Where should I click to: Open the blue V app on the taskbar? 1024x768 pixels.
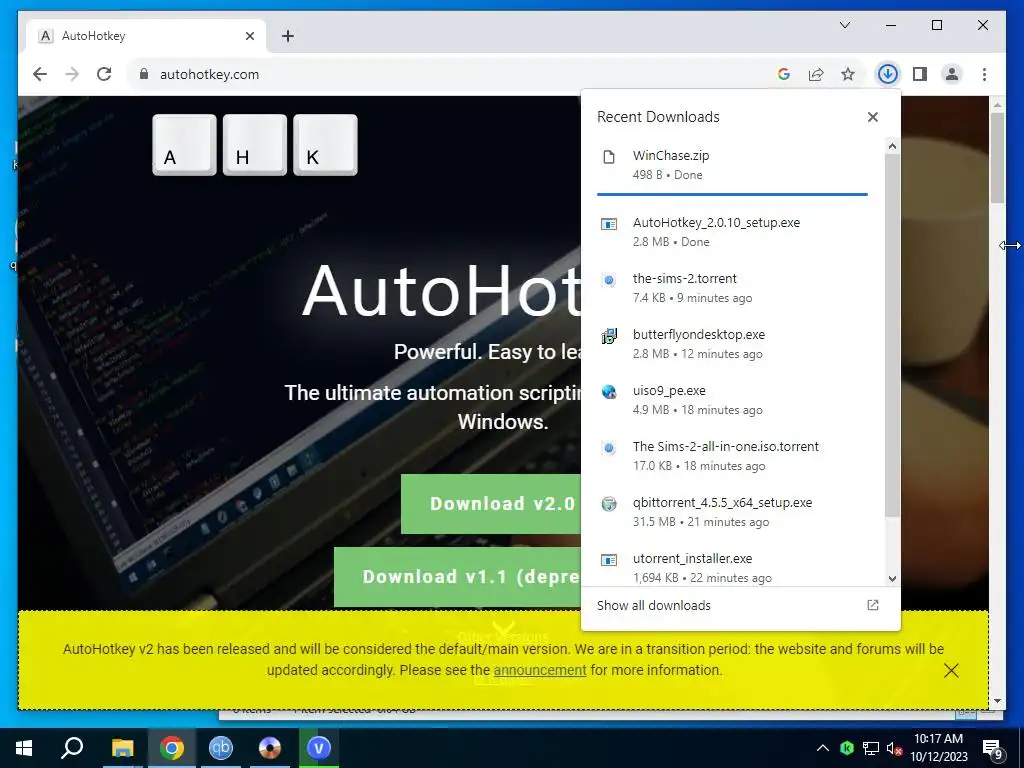click(x=319, y=748)
